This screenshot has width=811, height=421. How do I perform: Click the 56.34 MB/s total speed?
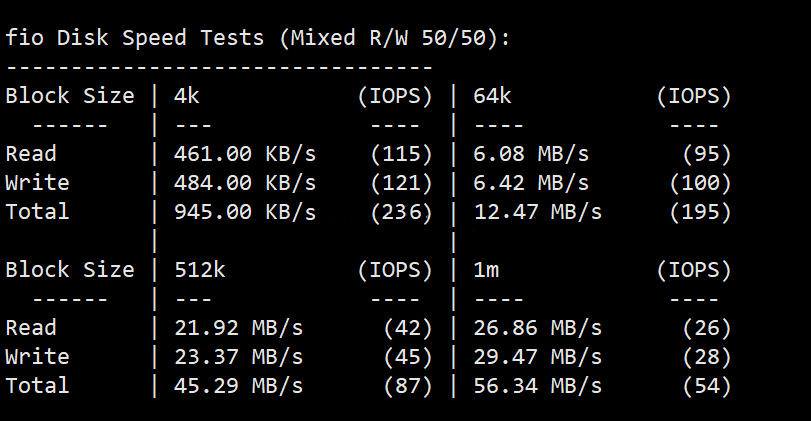click(x=537, y=385)
